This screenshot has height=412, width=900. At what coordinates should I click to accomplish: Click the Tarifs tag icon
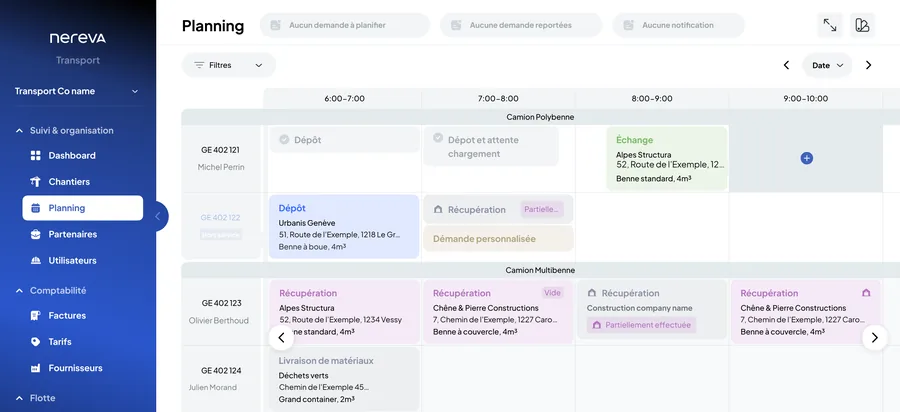pos(36,341)
